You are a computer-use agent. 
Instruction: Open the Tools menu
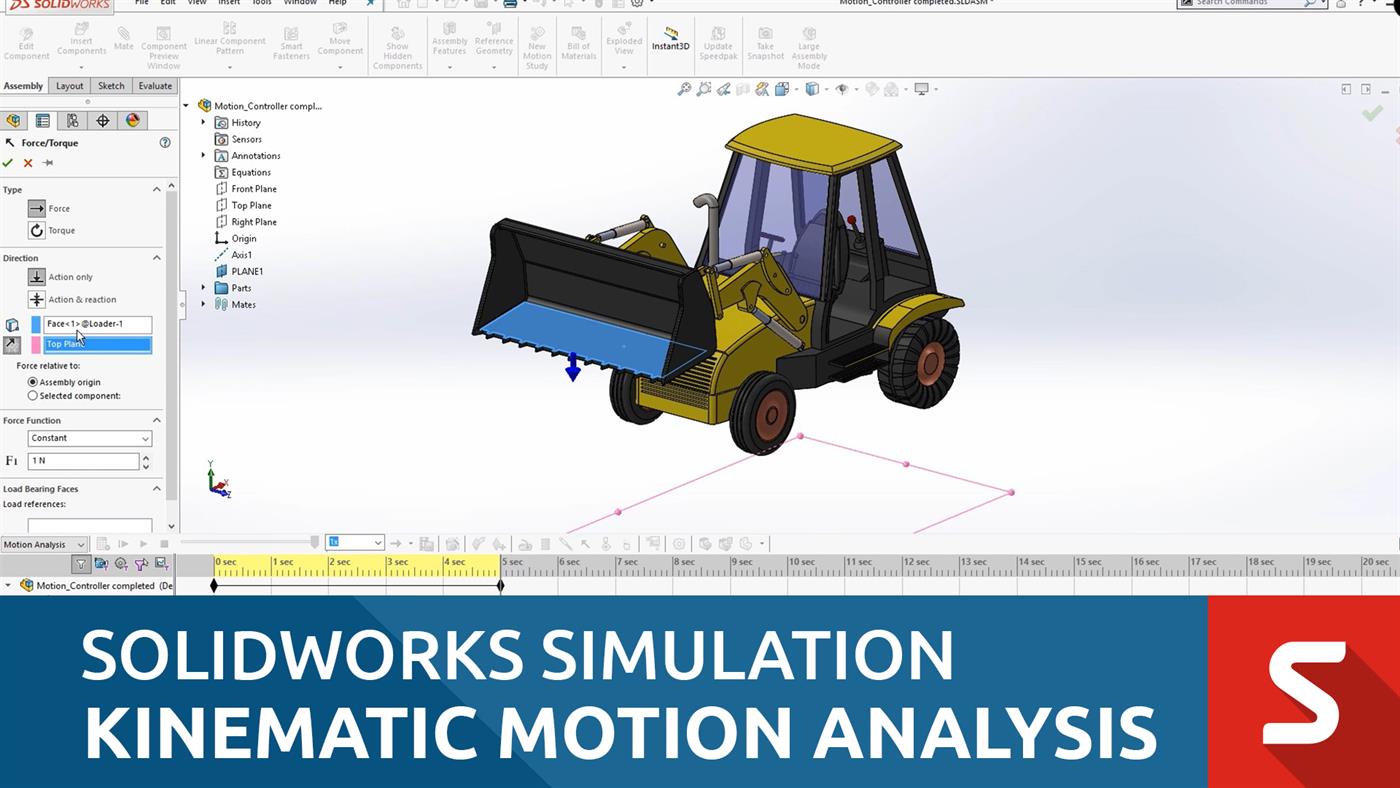pyautogui.click(x=261, y=3)
